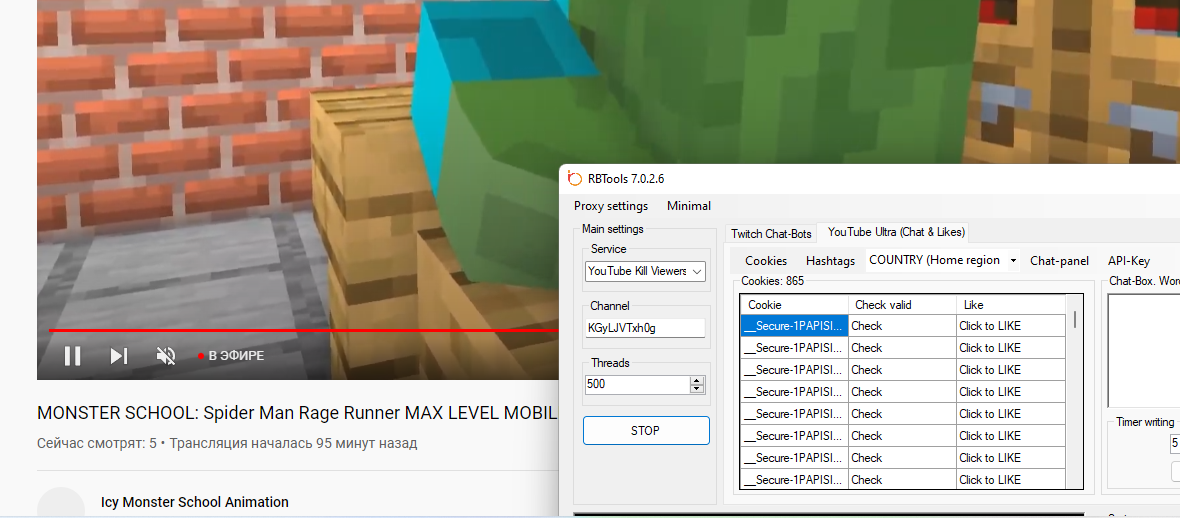The image size is (1180, 518).
Task: Open the Service dropdown YouTube Kill Viewers
Action: point(645,271)
